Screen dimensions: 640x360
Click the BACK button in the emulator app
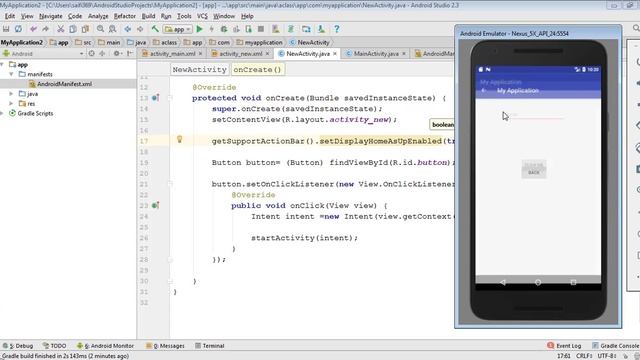coord(533,169)
